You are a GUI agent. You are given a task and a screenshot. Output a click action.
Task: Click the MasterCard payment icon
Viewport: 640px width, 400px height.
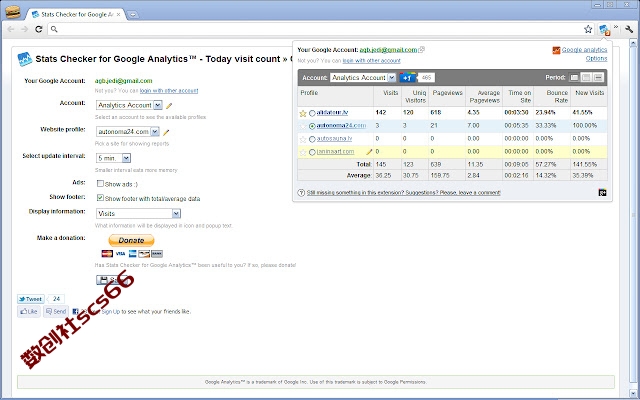[x=107, y=254]
